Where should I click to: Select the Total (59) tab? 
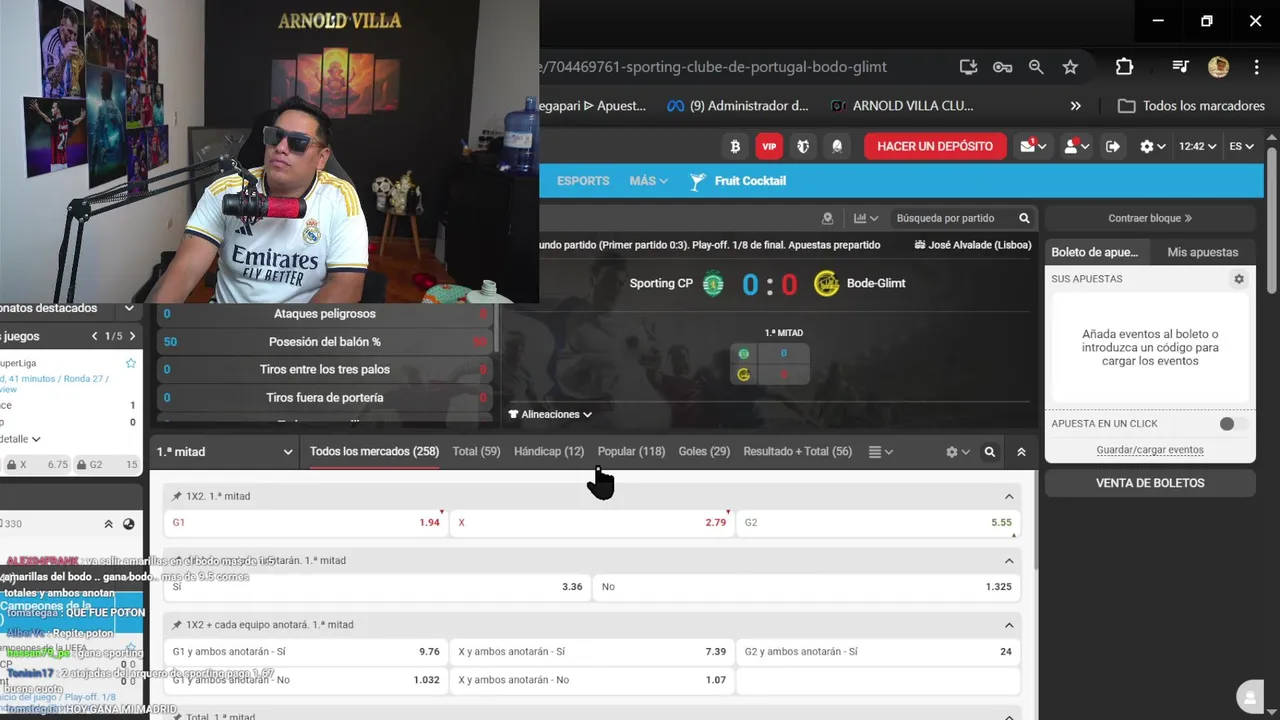pyautogui.click(x=476, y=452)
